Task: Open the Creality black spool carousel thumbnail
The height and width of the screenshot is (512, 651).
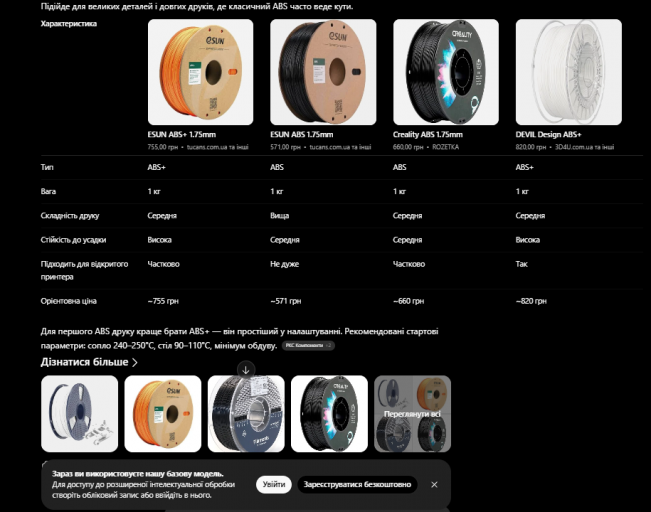Action: pos(329,414)
